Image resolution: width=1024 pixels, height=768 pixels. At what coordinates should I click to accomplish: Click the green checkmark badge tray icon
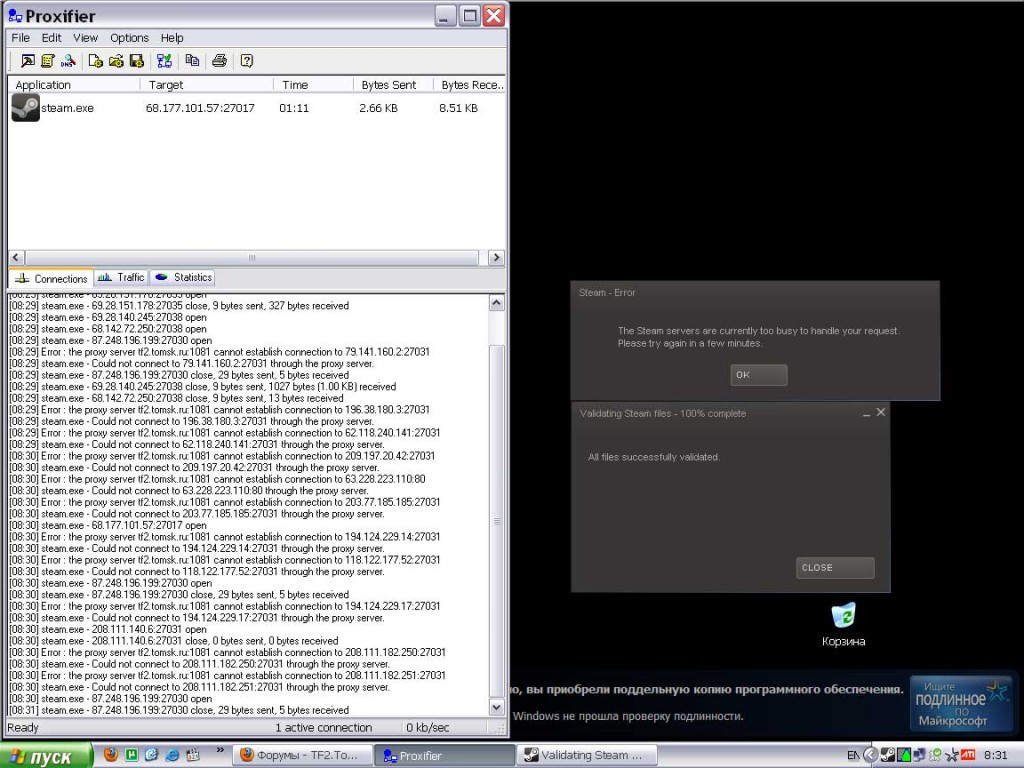[x=936, y=755]
